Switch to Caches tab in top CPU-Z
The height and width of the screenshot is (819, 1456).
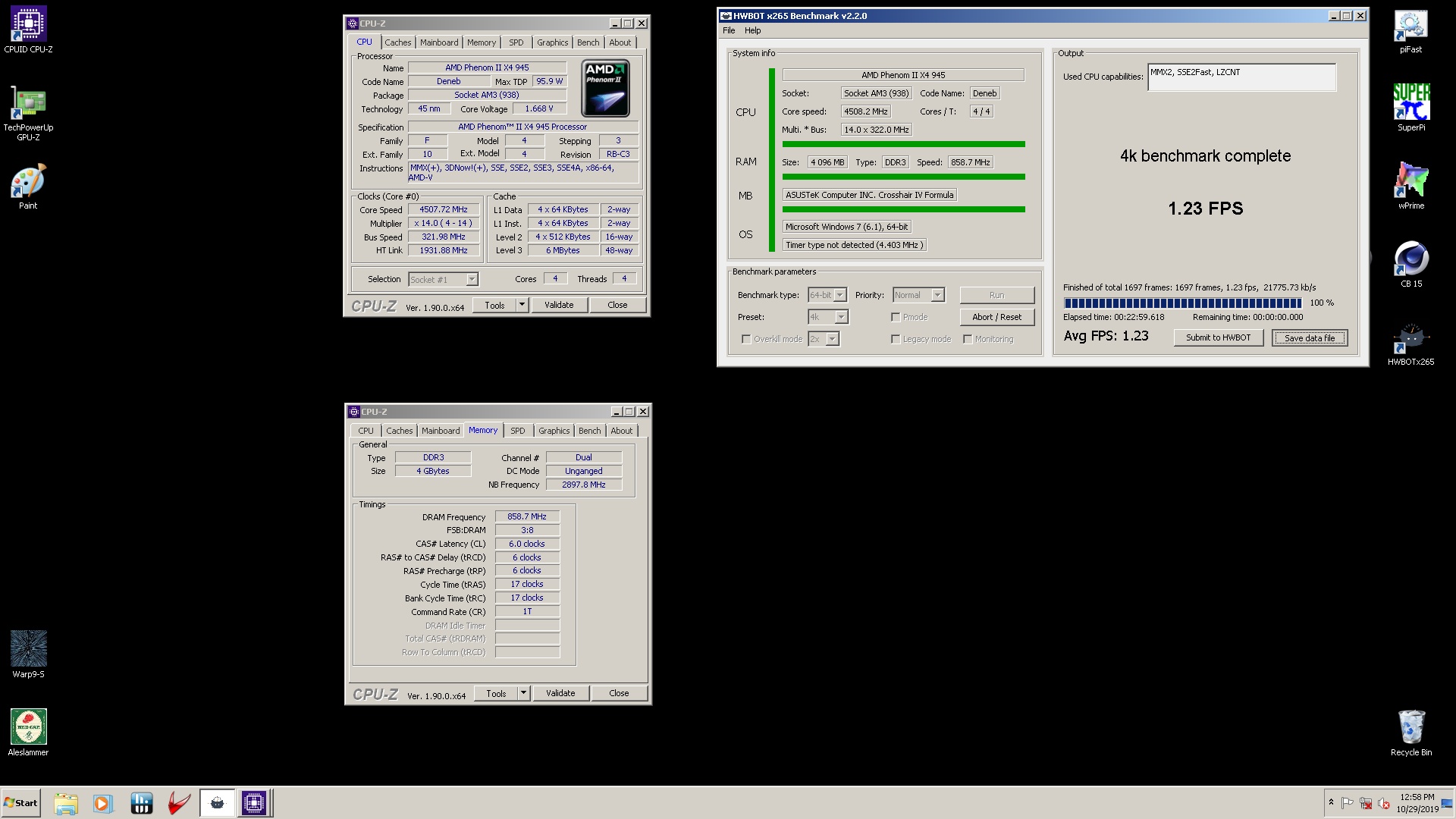click(x=397, y=42)
